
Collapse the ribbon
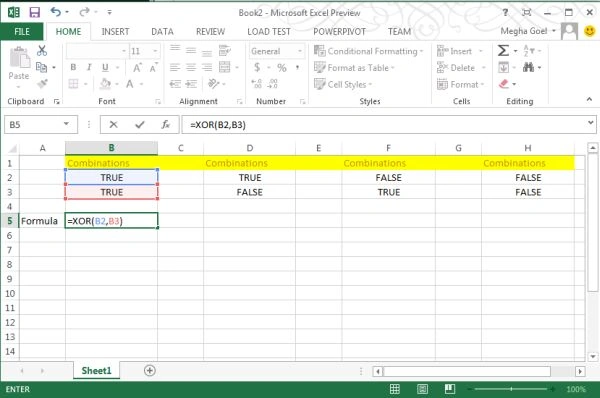(x=589, y=100)
